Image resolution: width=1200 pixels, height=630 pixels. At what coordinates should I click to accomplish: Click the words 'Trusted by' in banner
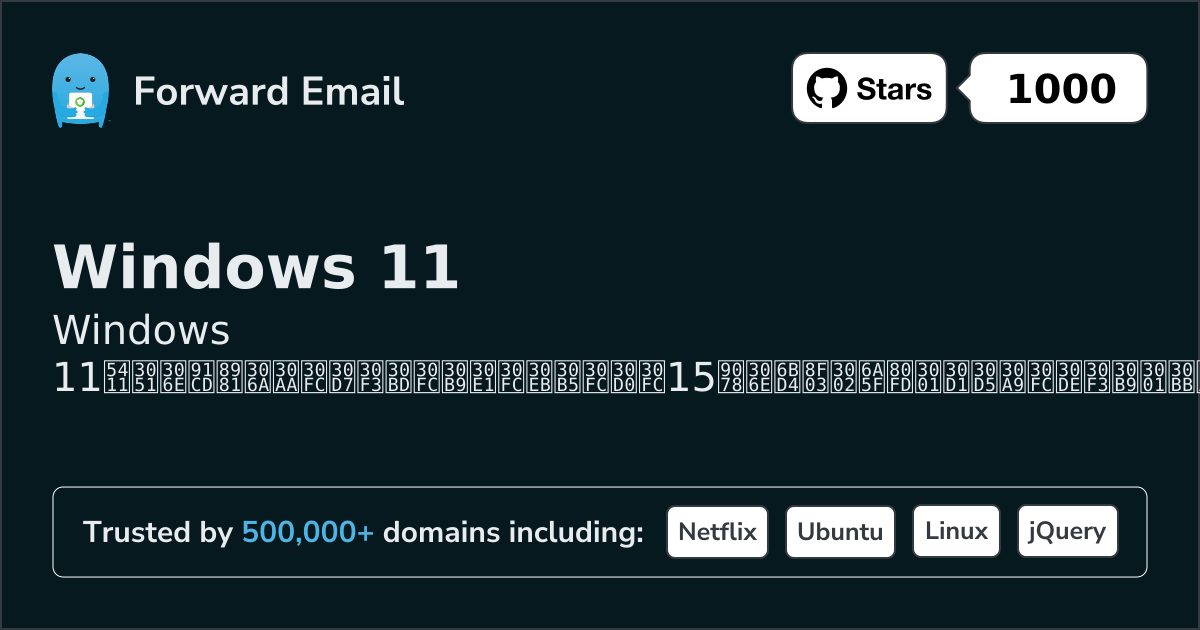tap(157, 533)
